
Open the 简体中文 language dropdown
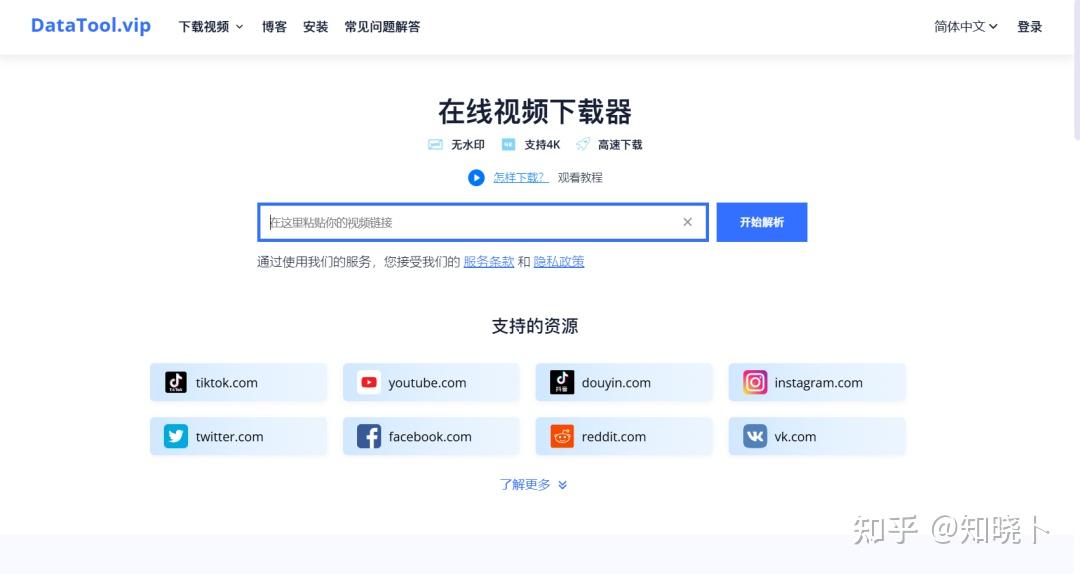click(x=966, y=26)
